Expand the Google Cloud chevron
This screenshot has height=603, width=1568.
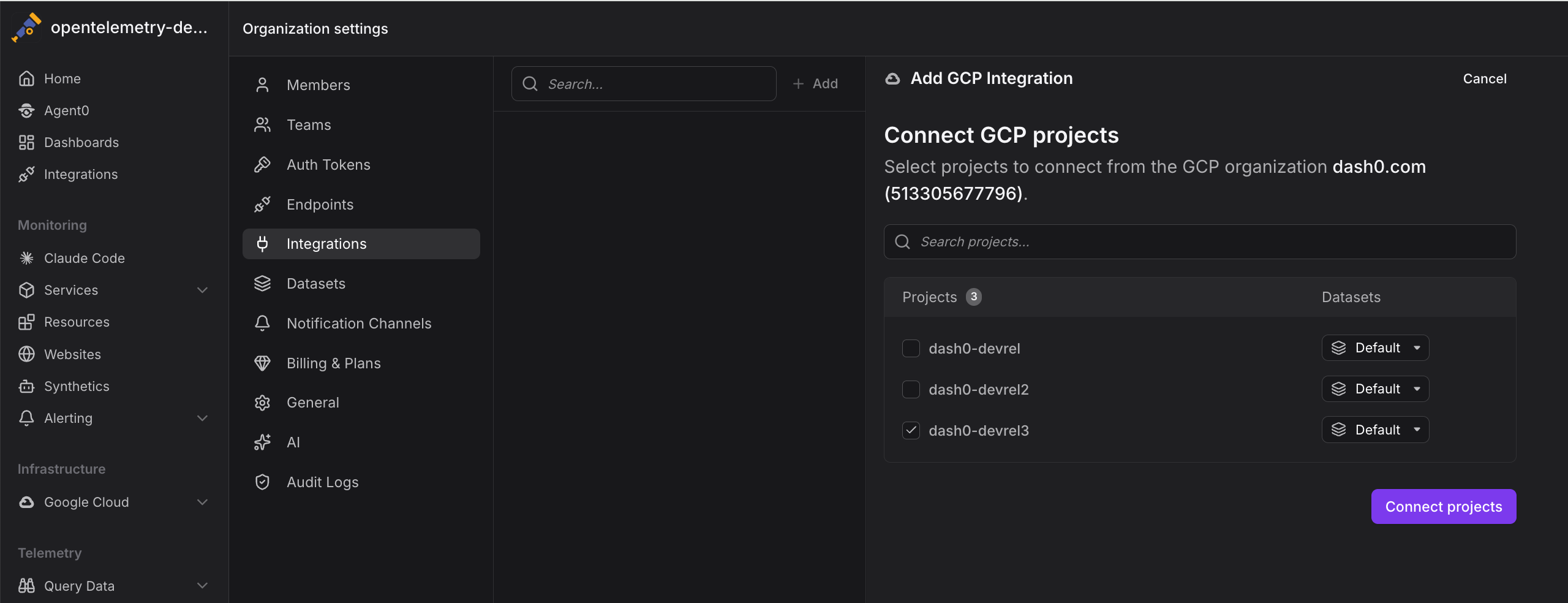click(x=202, y=502)
